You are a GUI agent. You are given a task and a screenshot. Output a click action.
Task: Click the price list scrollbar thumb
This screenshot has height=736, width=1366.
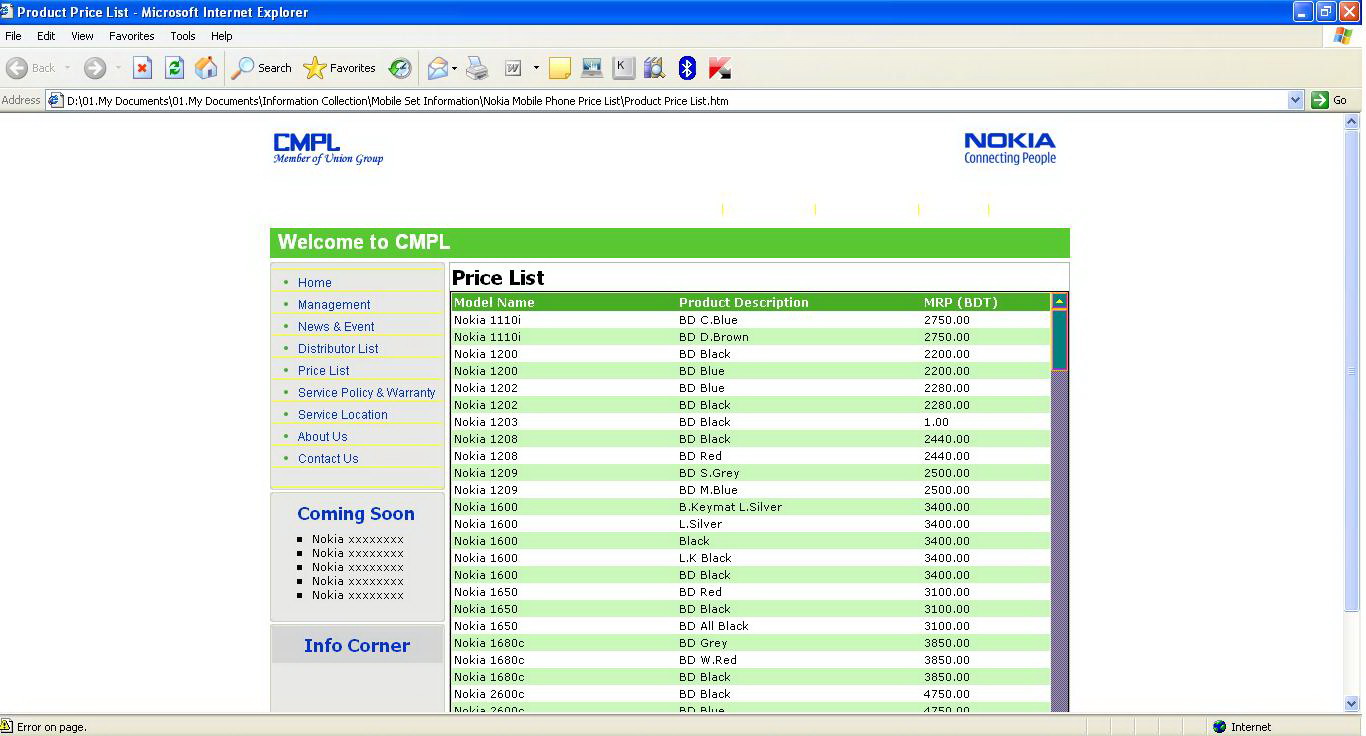click(1059, 340)
